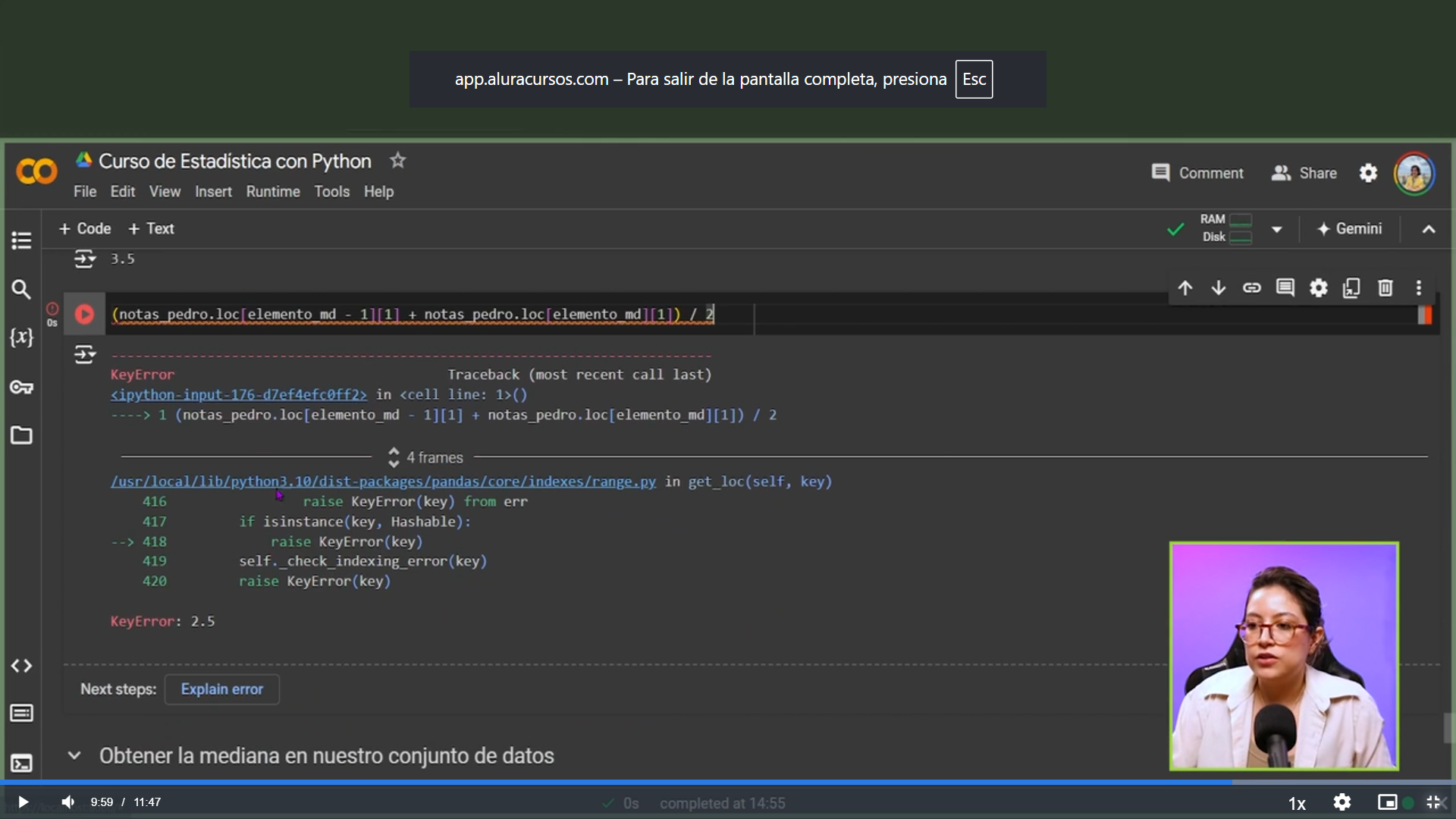Run the notas_pedro code cell

[84, 314]
